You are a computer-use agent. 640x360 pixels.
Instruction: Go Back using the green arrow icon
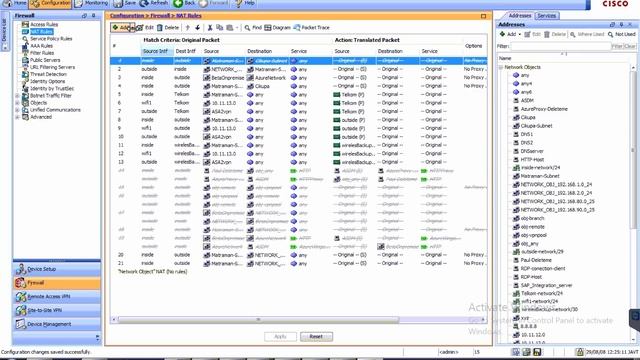[178, 3]
